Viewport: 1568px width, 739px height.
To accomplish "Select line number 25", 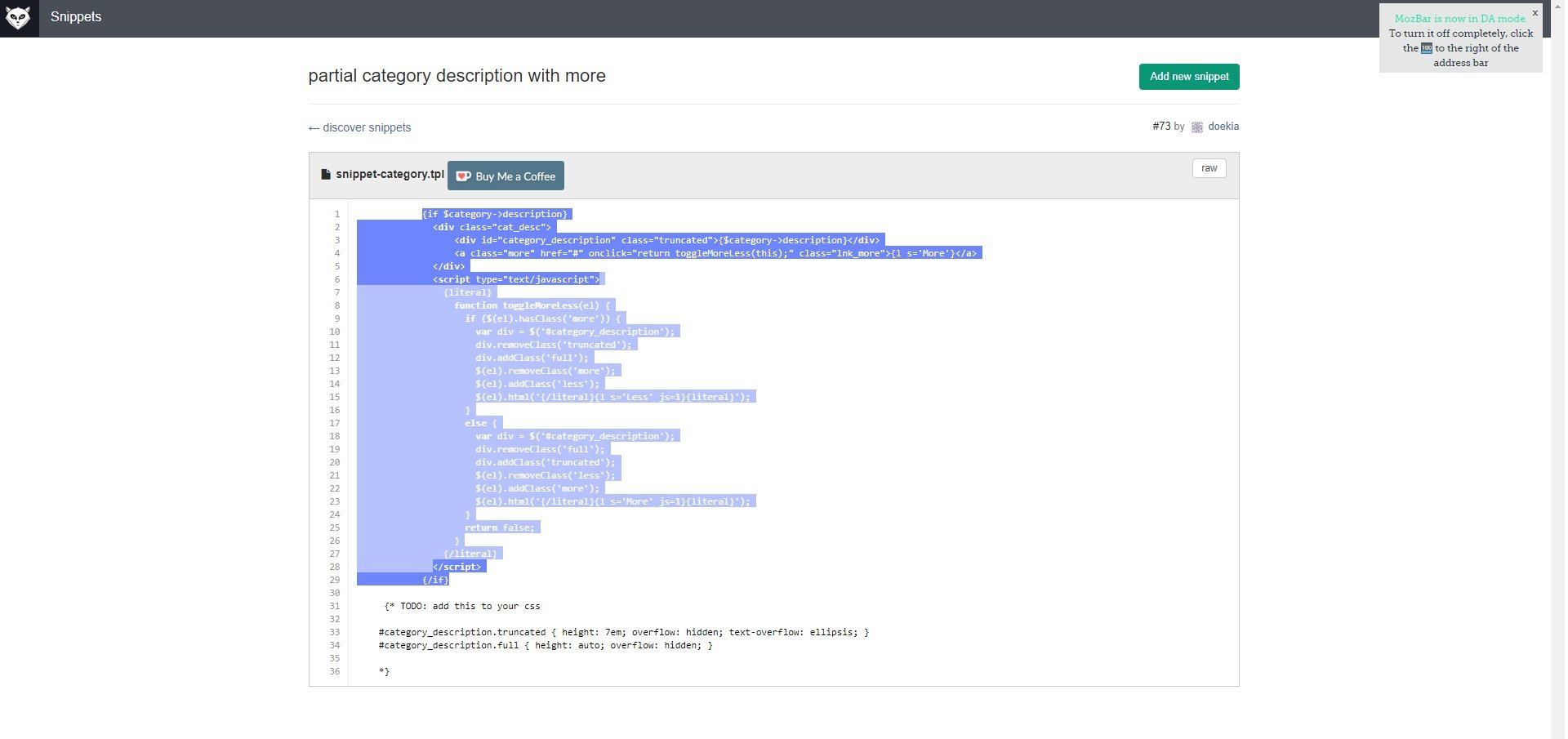I will tap(335, 528).
